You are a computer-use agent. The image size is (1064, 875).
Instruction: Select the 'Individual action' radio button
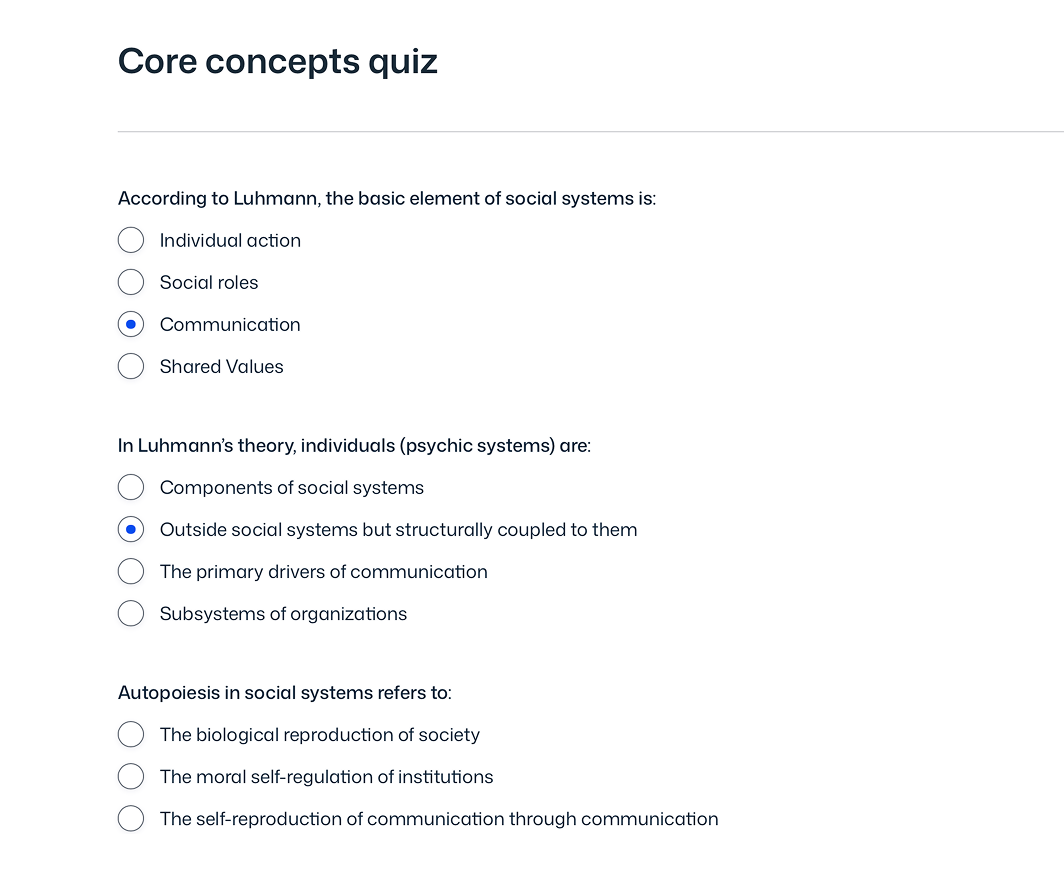coord(131,241)
